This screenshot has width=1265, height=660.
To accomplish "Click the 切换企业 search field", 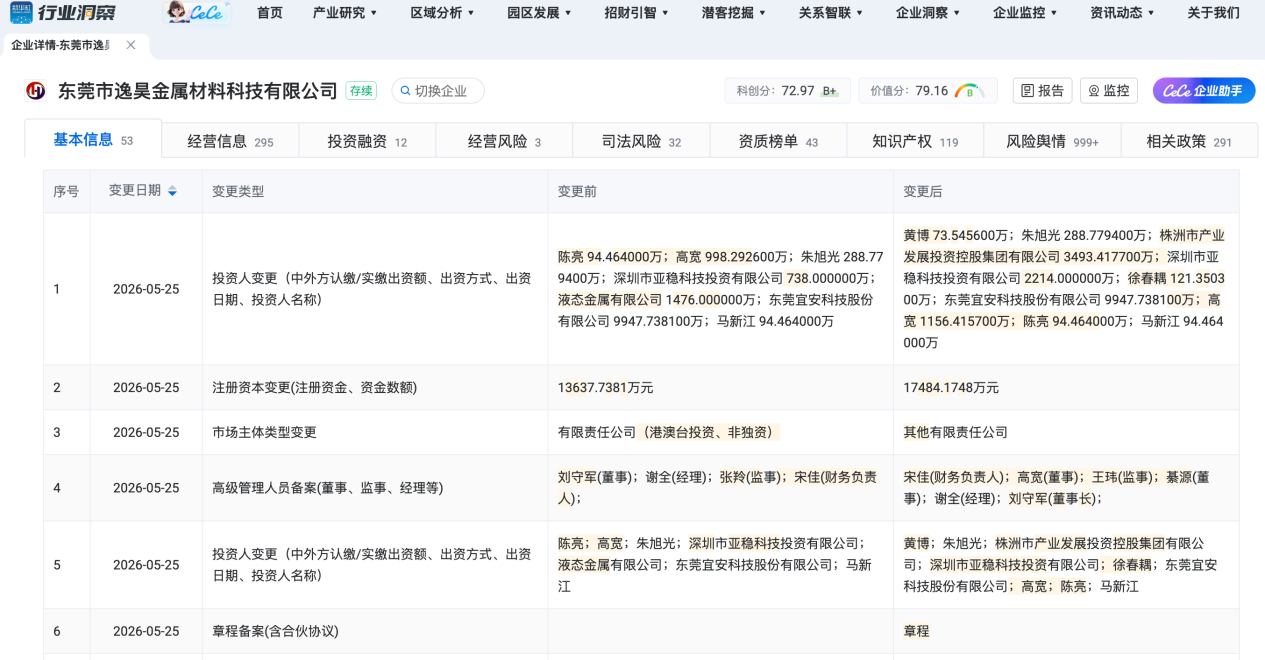I will coord(438,91).
